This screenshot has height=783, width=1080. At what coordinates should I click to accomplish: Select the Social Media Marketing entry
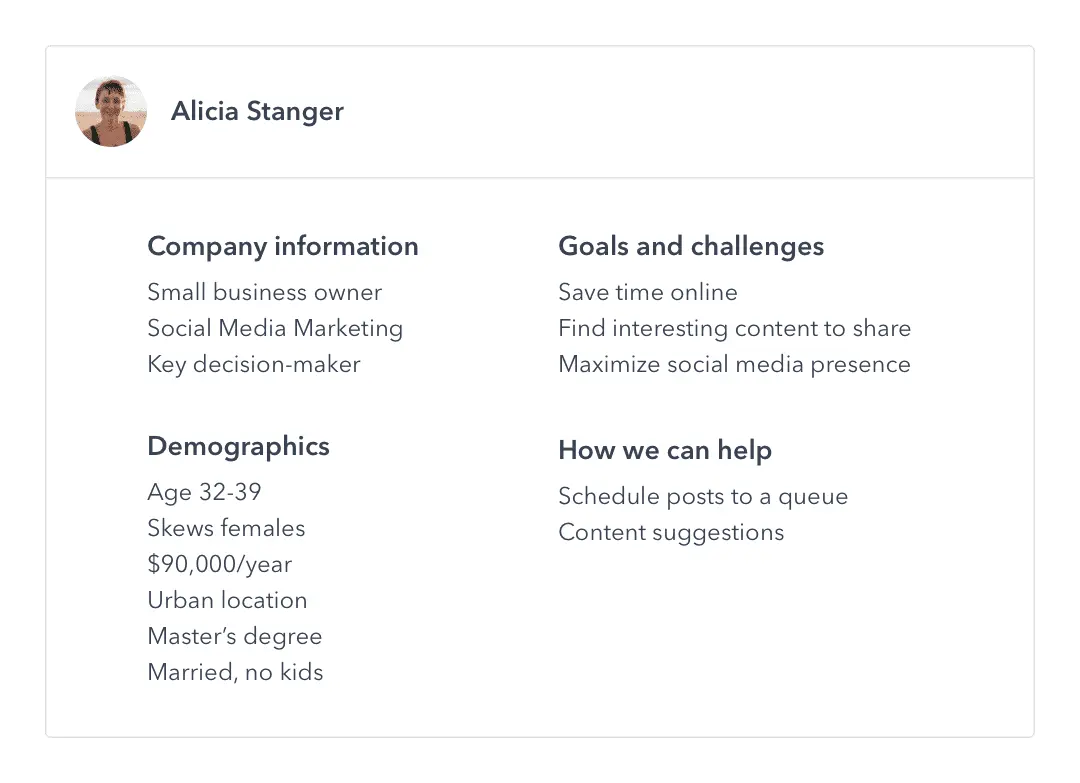[275, 328]
